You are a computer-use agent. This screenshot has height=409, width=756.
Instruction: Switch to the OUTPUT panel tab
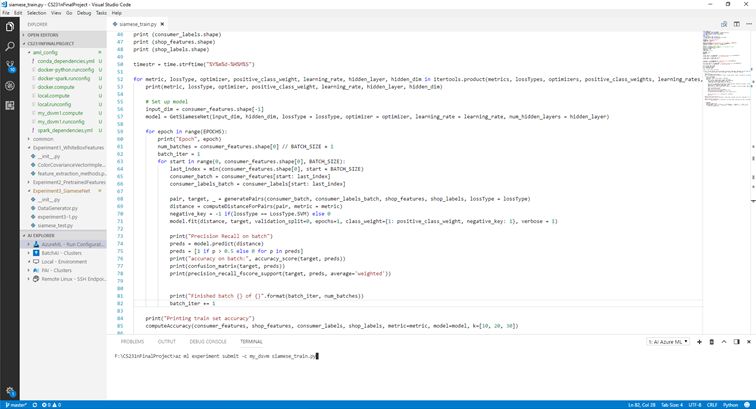click(167, 341)
